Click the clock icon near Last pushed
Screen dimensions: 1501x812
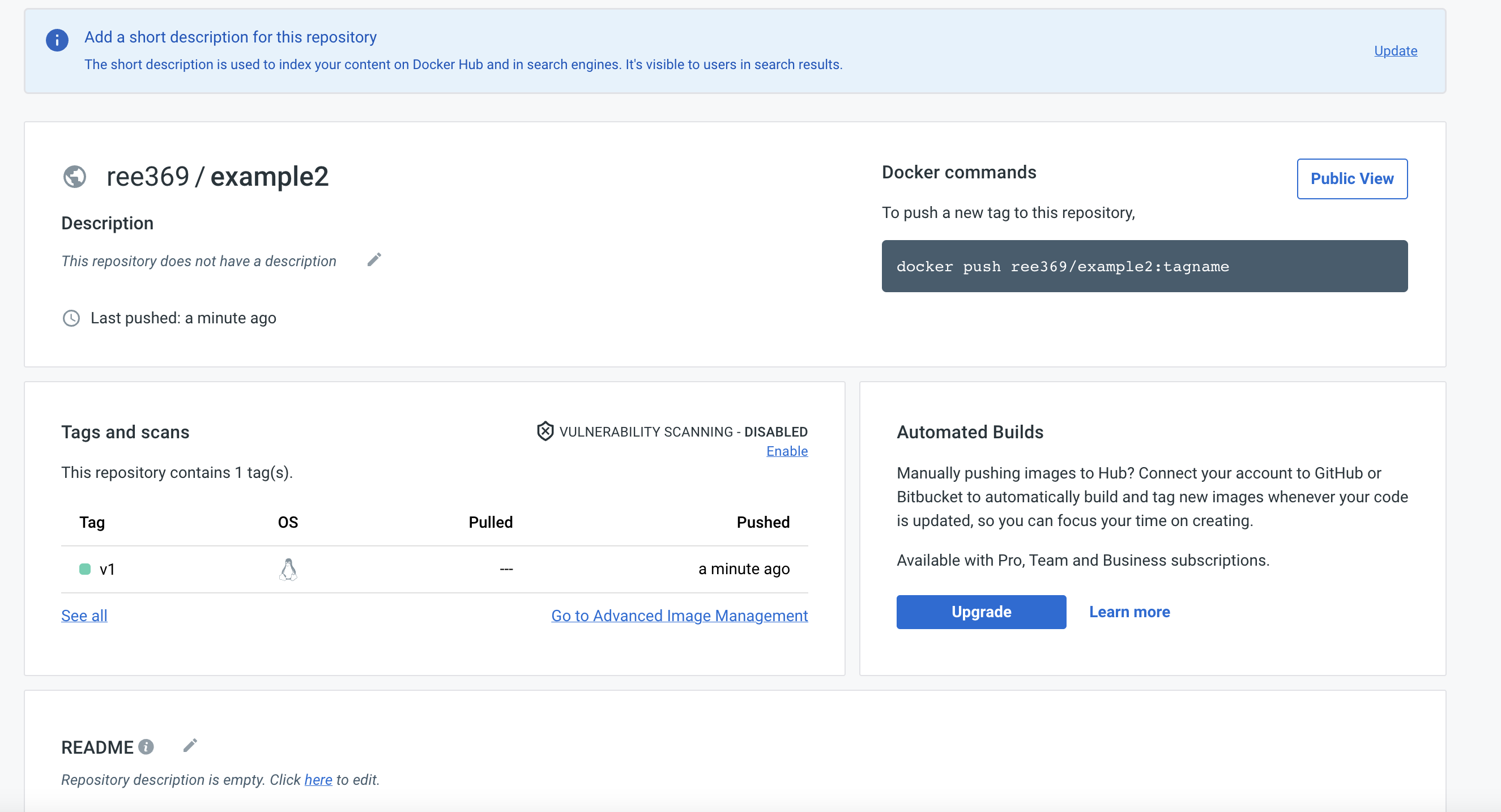tap(71, 318)
